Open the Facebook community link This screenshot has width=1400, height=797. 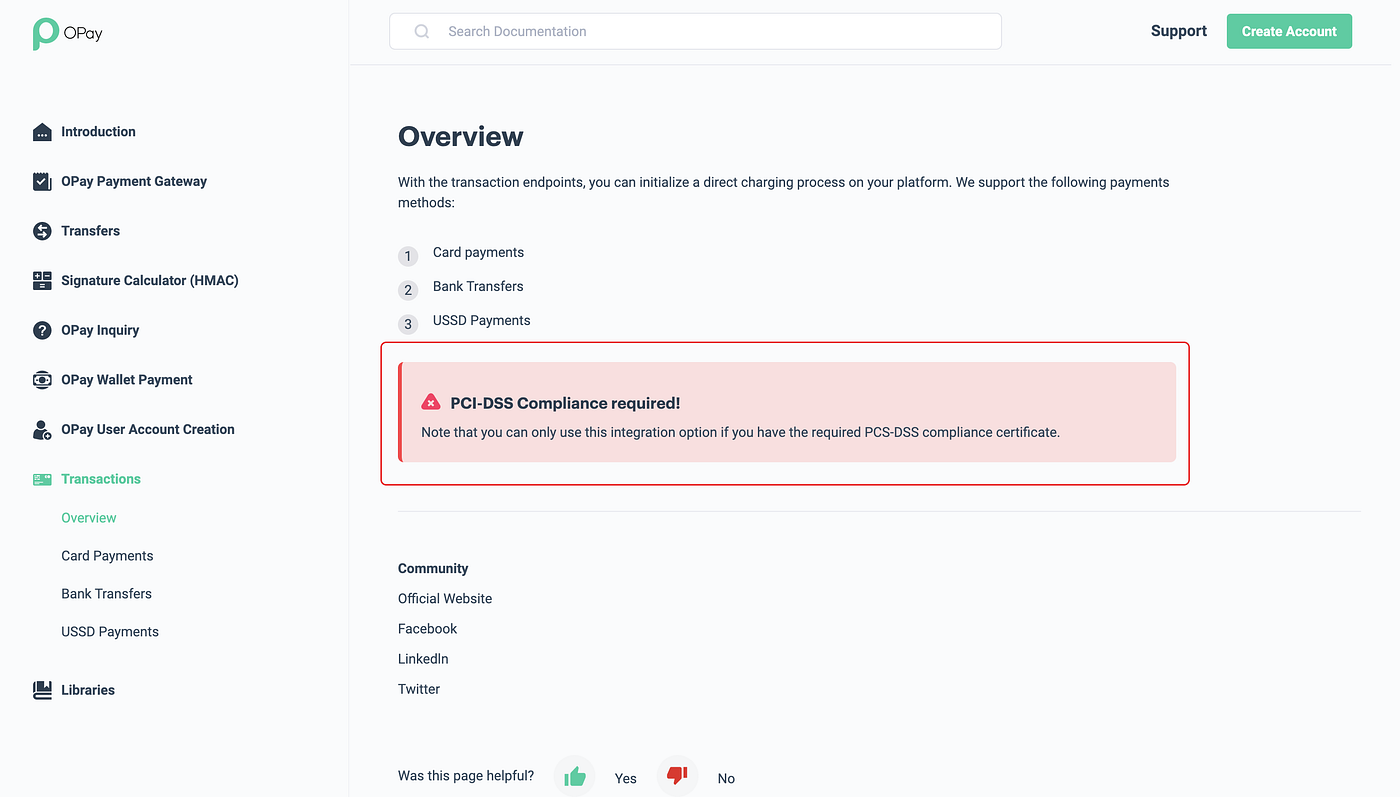tap(427, 629)
